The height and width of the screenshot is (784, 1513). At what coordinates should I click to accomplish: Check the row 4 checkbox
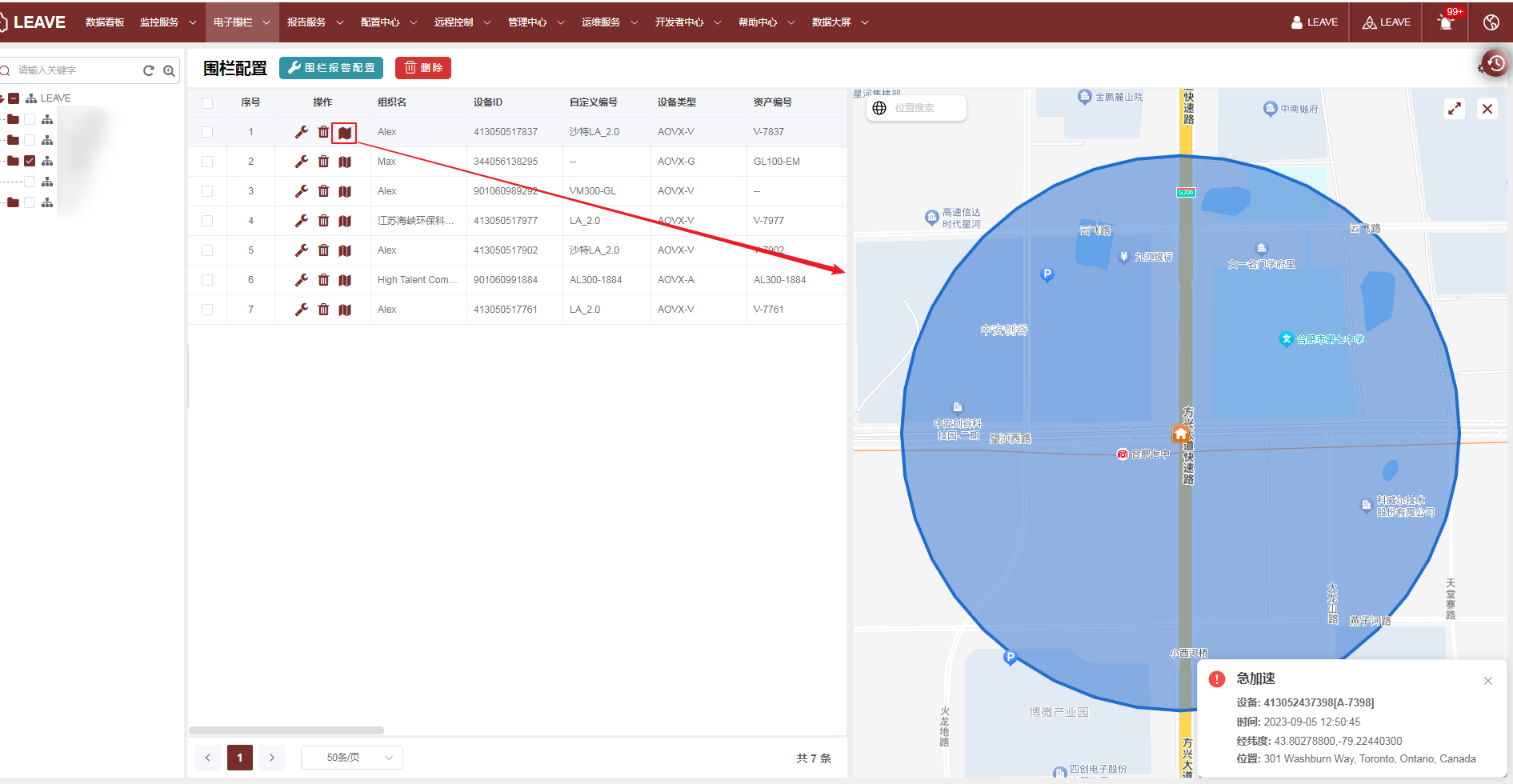click(x=207, y=221)
